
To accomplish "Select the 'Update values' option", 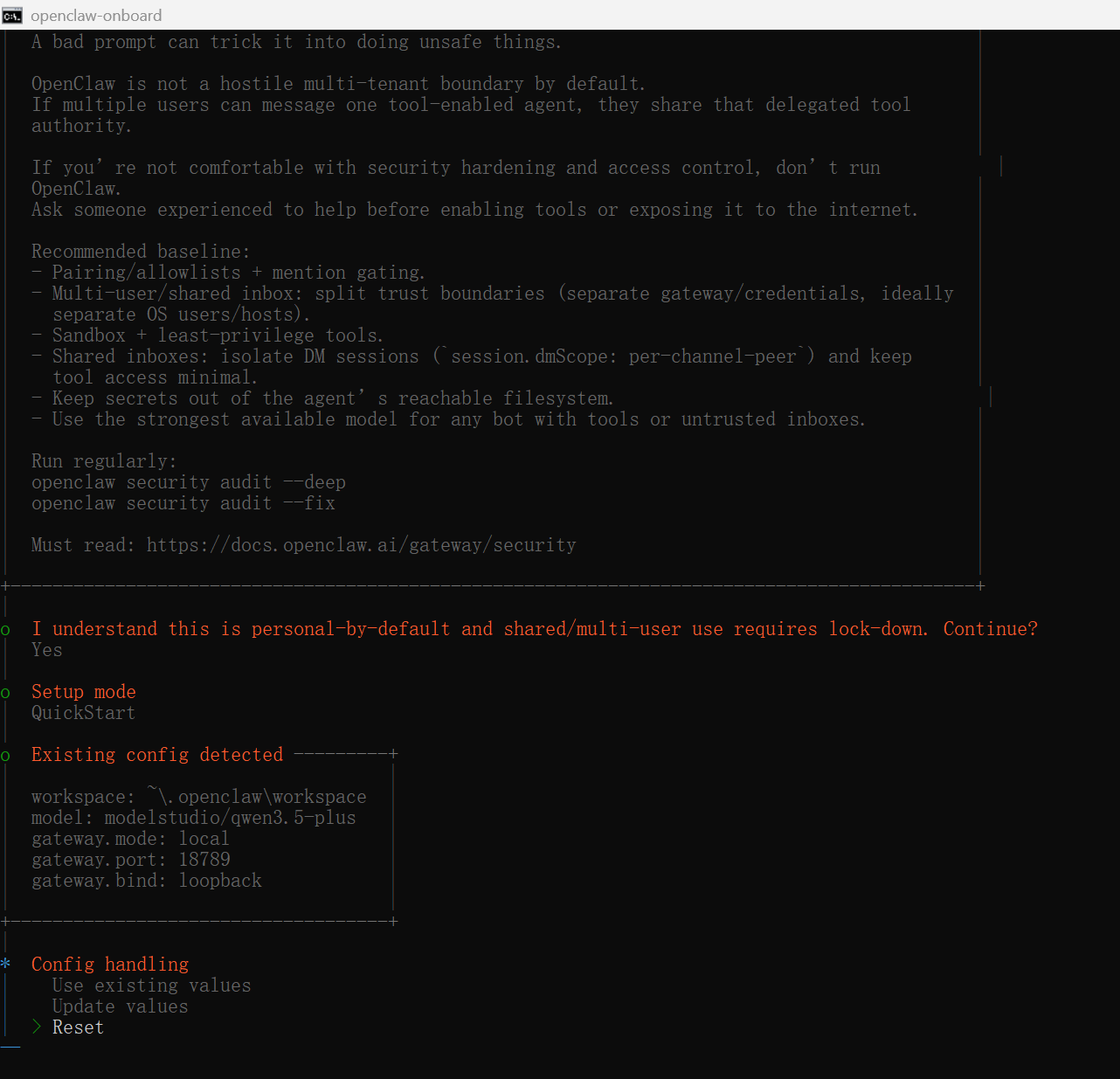I will 120,1006.
